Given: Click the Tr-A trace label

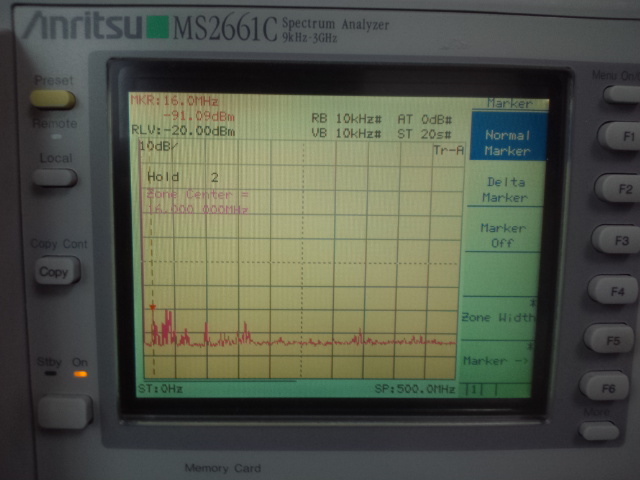Looking at the screenshot, I should [449, 151].
